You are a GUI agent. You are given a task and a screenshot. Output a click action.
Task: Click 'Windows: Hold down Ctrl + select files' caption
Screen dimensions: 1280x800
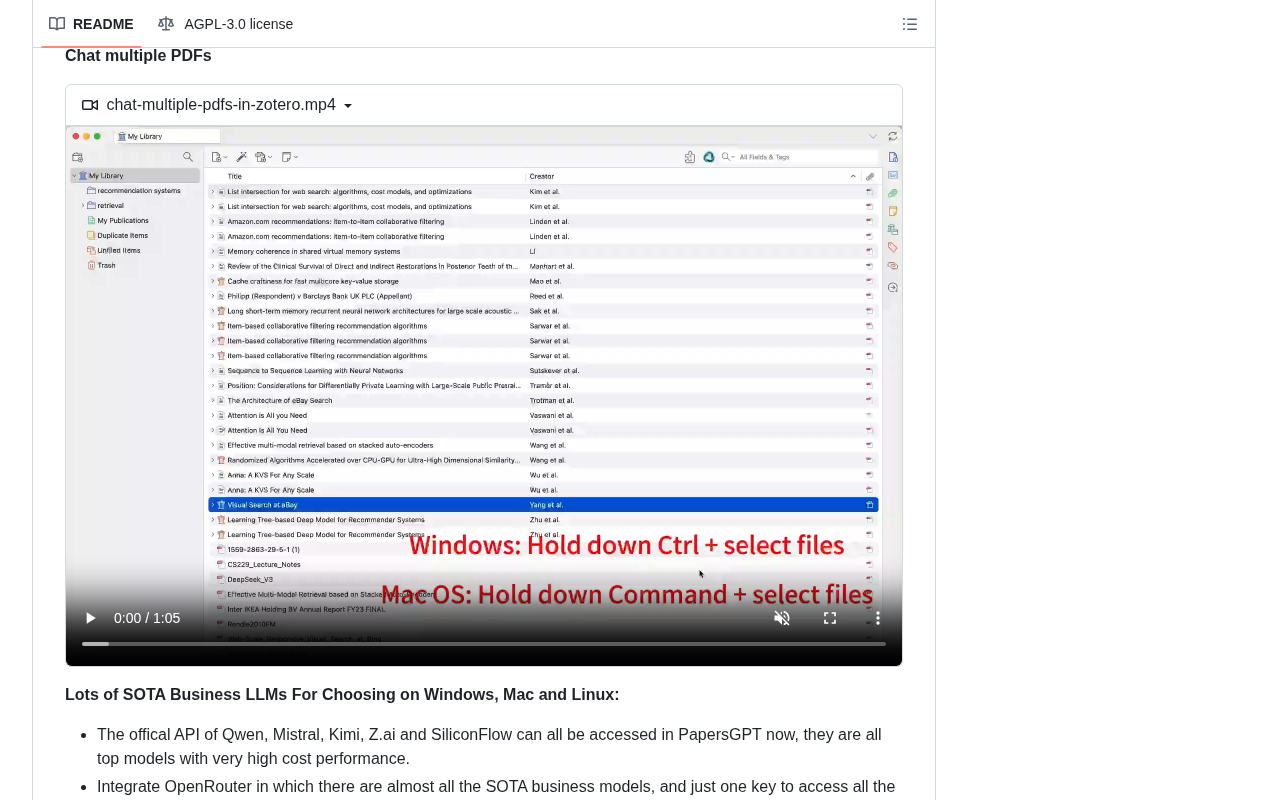[626, 545]
